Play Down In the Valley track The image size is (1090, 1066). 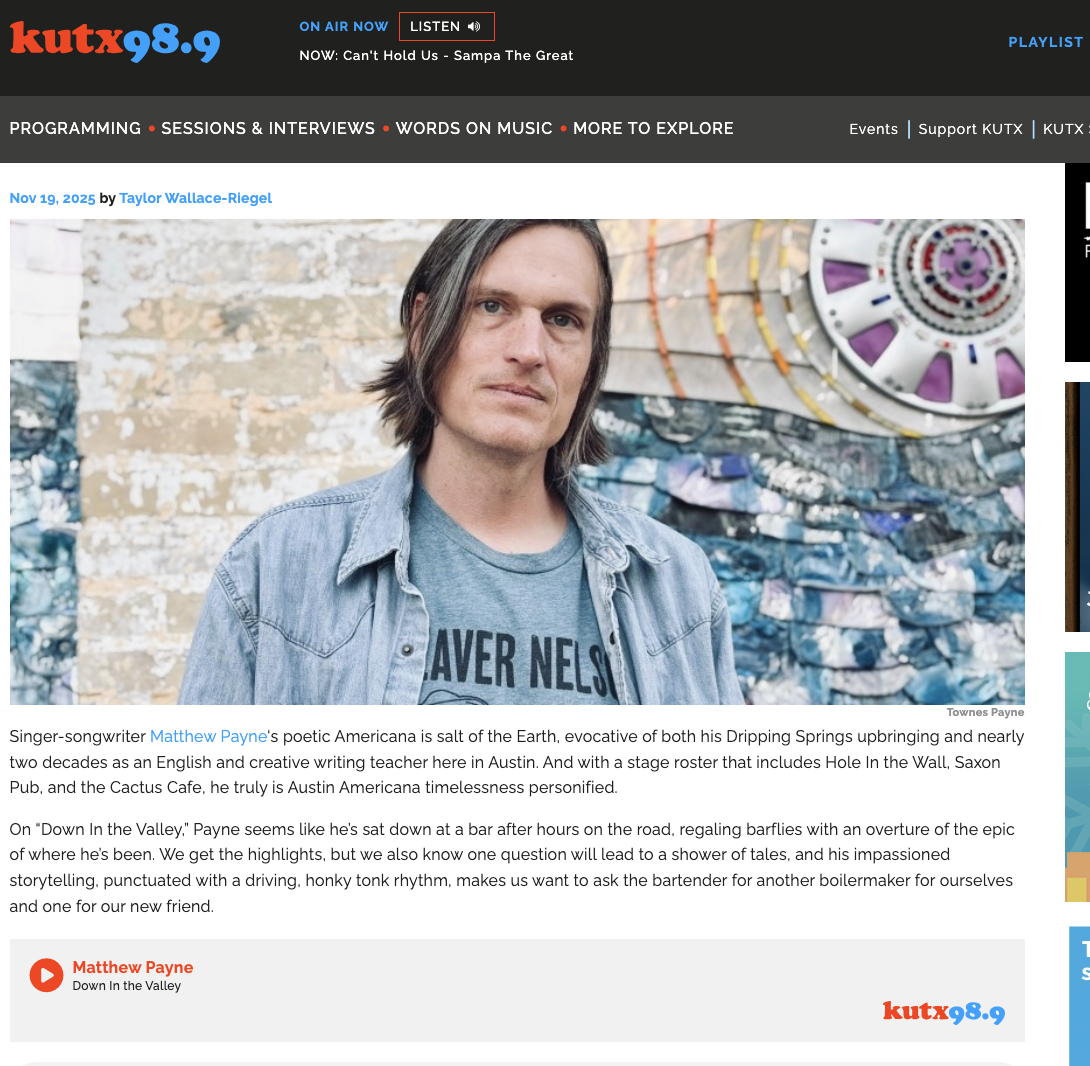coord(47,975)
